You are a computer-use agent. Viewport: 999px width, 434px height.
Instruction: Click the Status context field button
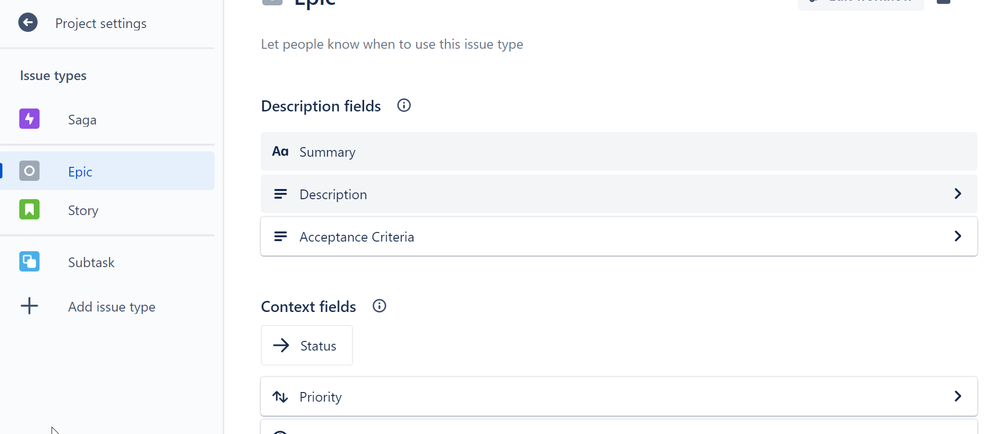coord(306,345)
